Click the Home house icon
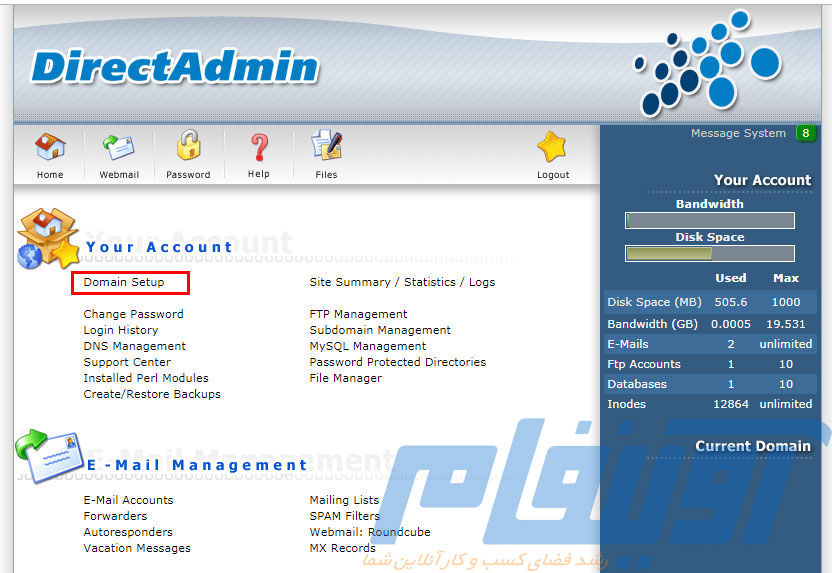This screenshot has height=573, width=832. (x=50, y=147)
